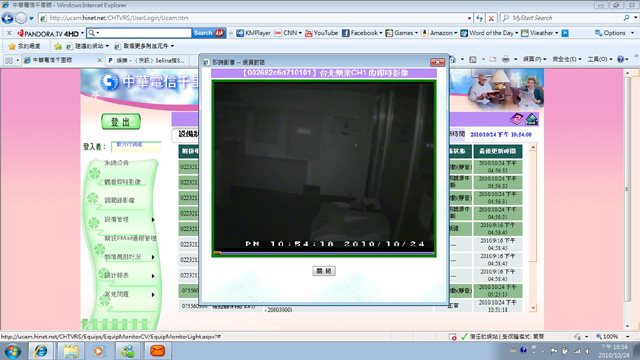The height and width of the screenshot is (360, 640).
Task: Click the green home icon on the webpage
Action: (531, 119)
